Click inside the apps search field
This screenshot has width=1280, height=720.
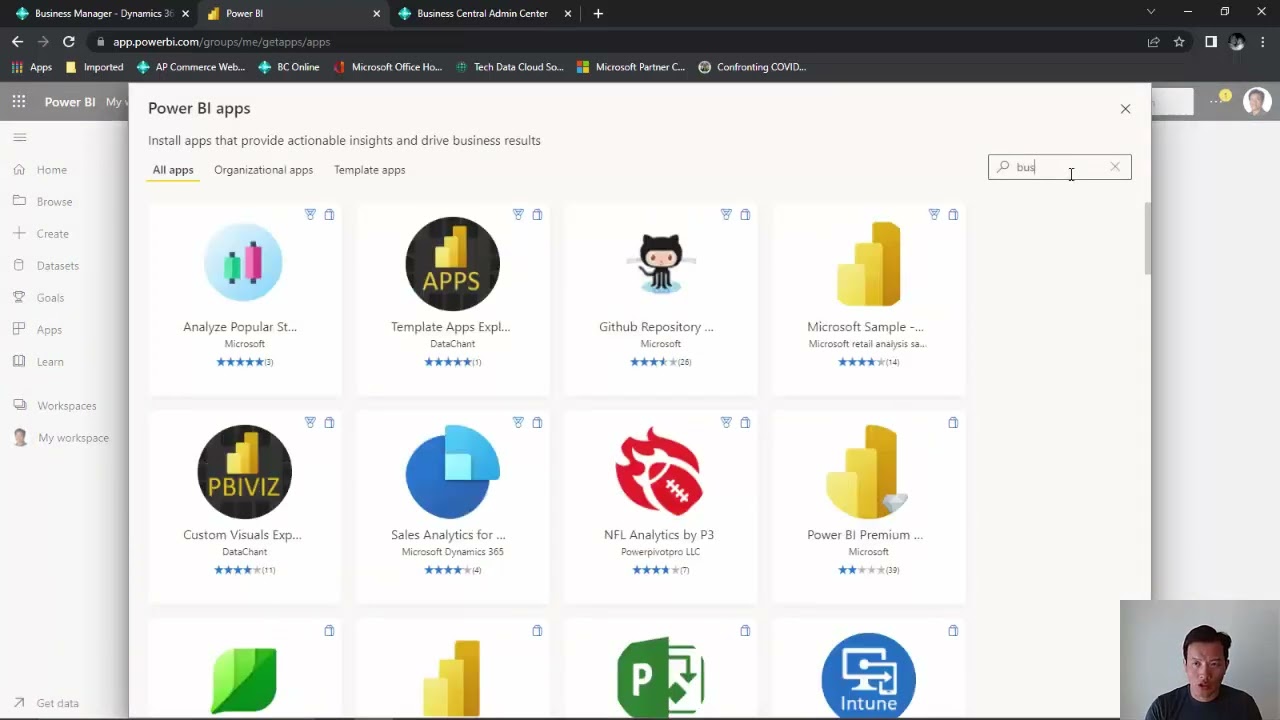click(1059, 167)
